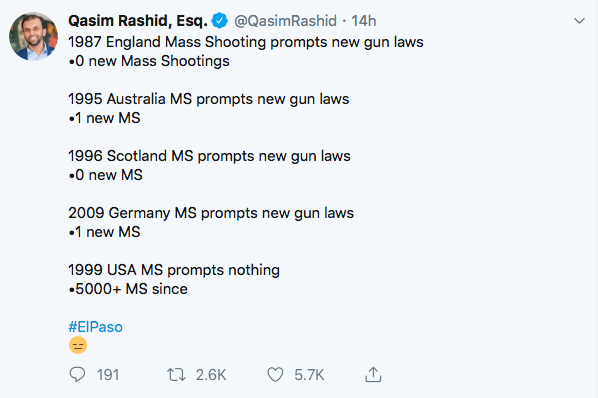Click the retweet arrows icon
This screenshot has height=398, width=598.
click(x=176, y=375)
